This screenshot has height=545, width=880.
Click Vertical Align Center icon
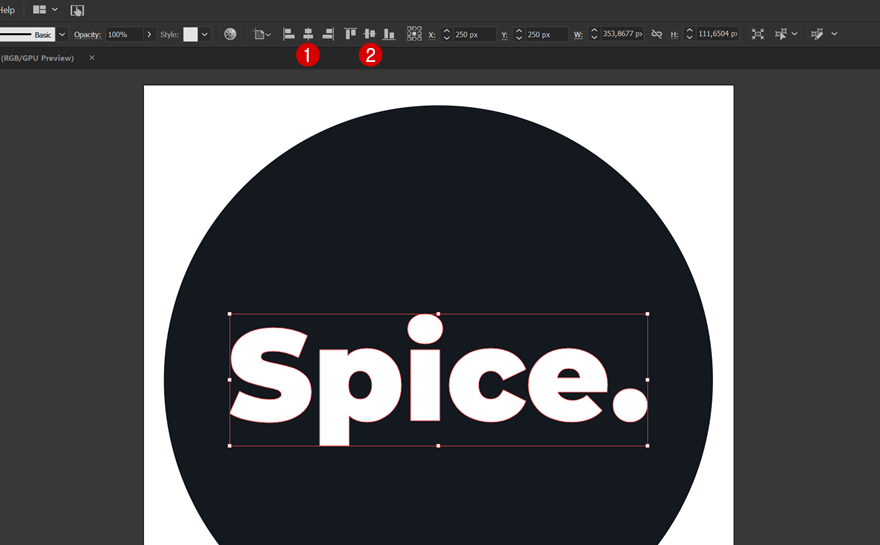pos(369,34)
